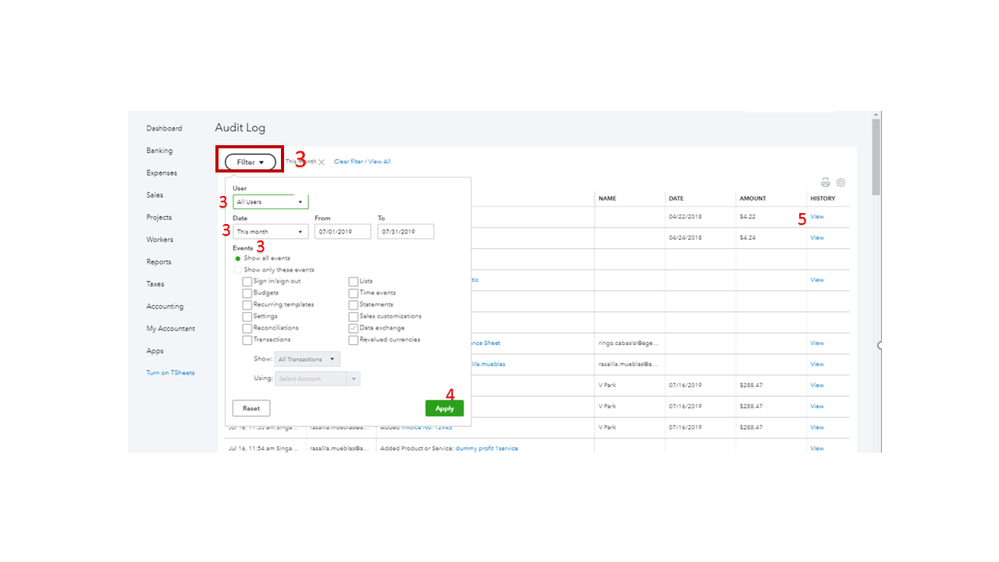Open Banking in the left navigation

(159, 151)
